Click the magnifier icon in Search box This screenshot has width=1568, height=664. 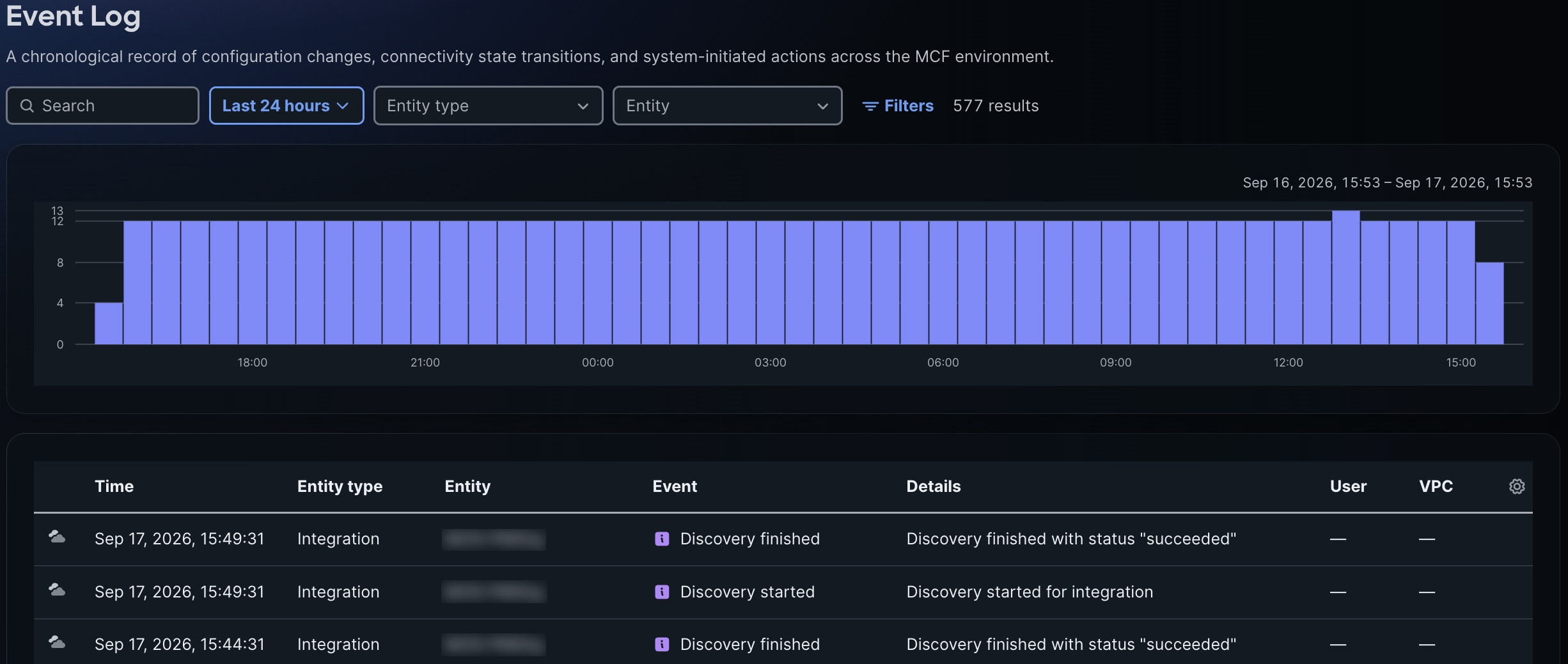pyautogui.click(x=27, y=106)
